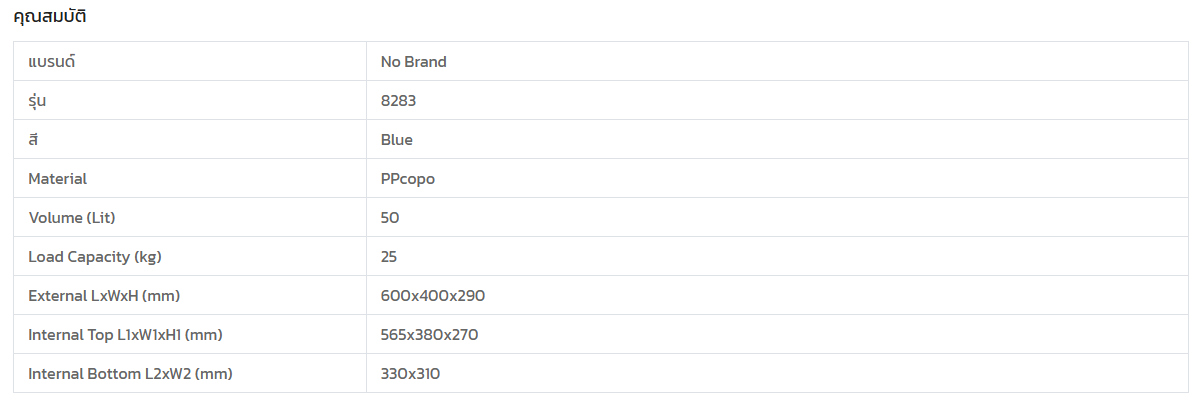This screenshot has height=404, width=1203.
Task: Click the สี label cell
Action: (34, 140)
